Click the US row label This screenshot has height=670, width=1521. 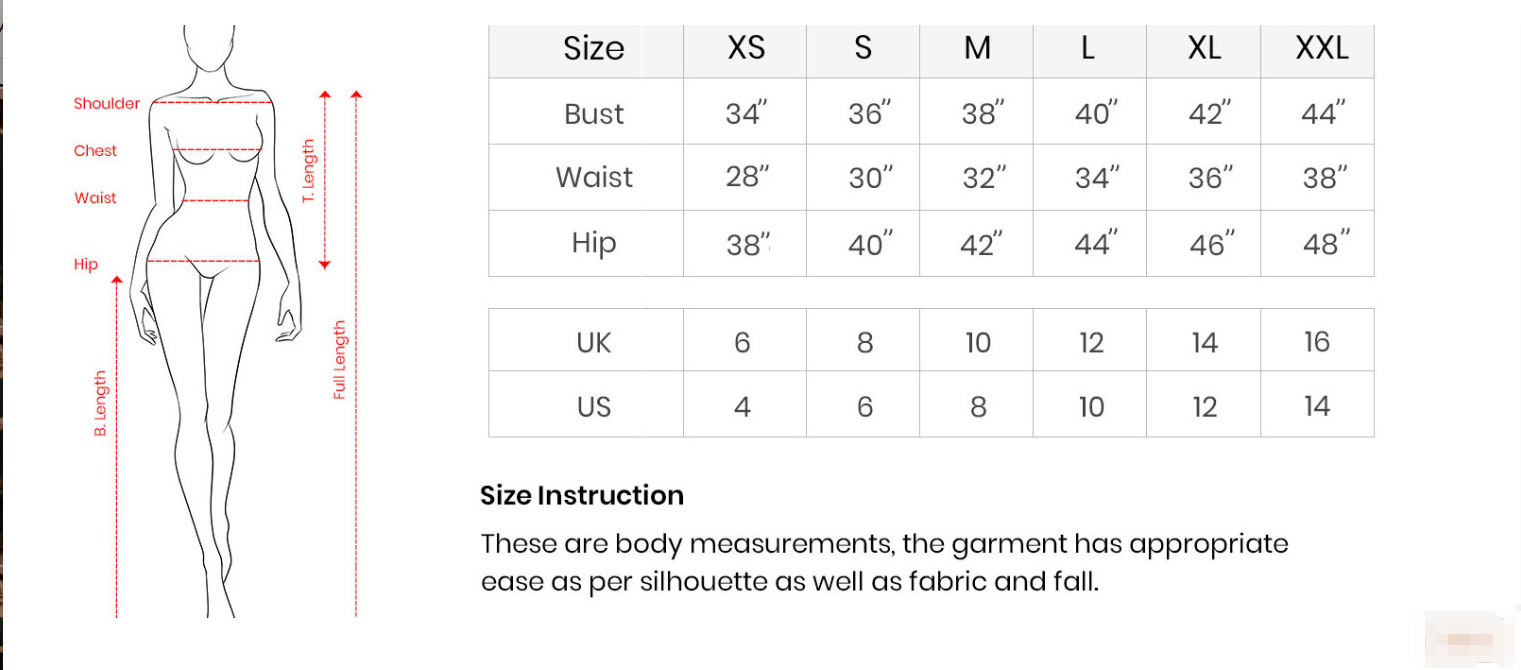pos(593,406)
